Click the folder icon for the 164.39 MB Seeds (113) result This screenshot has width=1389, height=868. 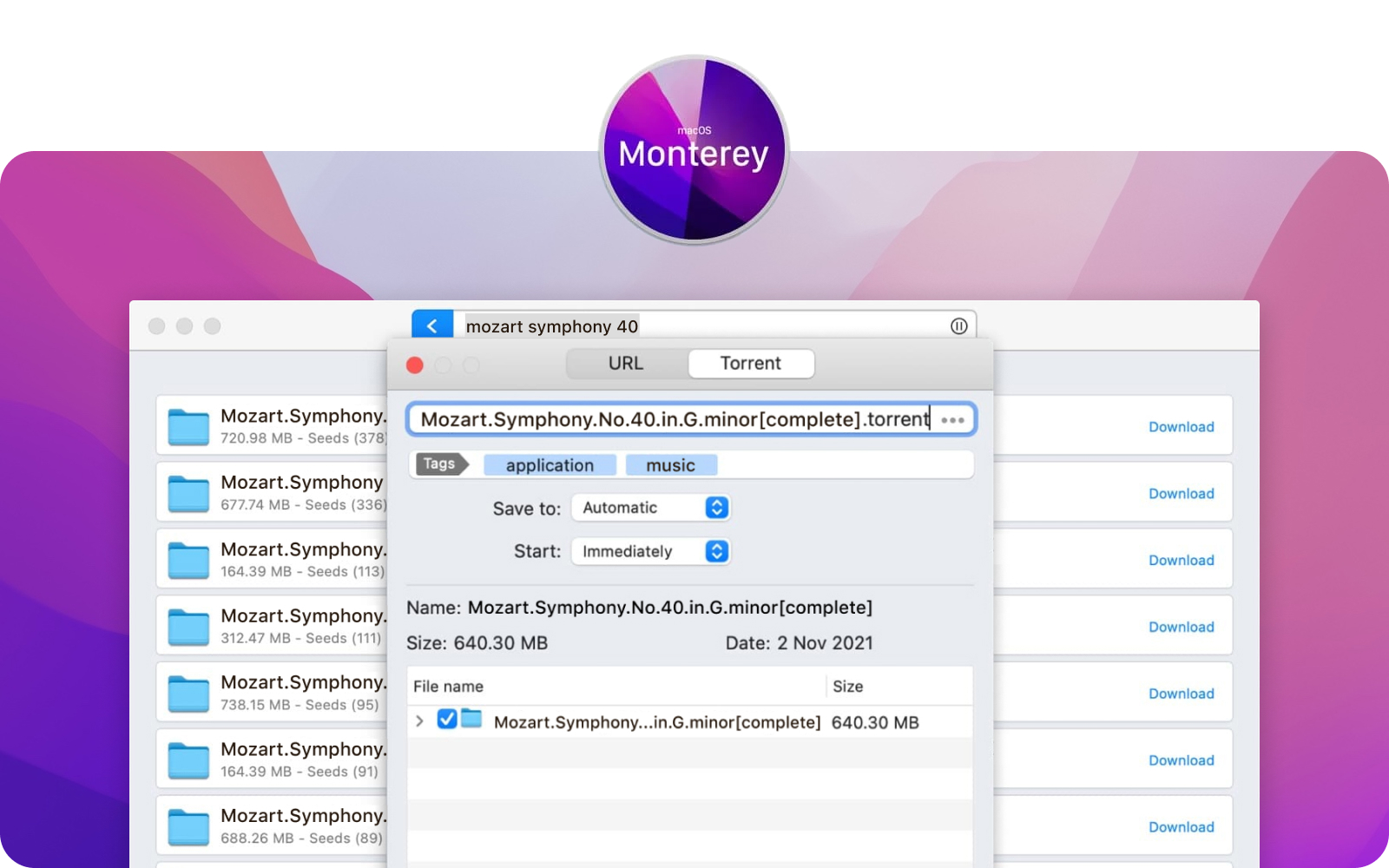188,560
